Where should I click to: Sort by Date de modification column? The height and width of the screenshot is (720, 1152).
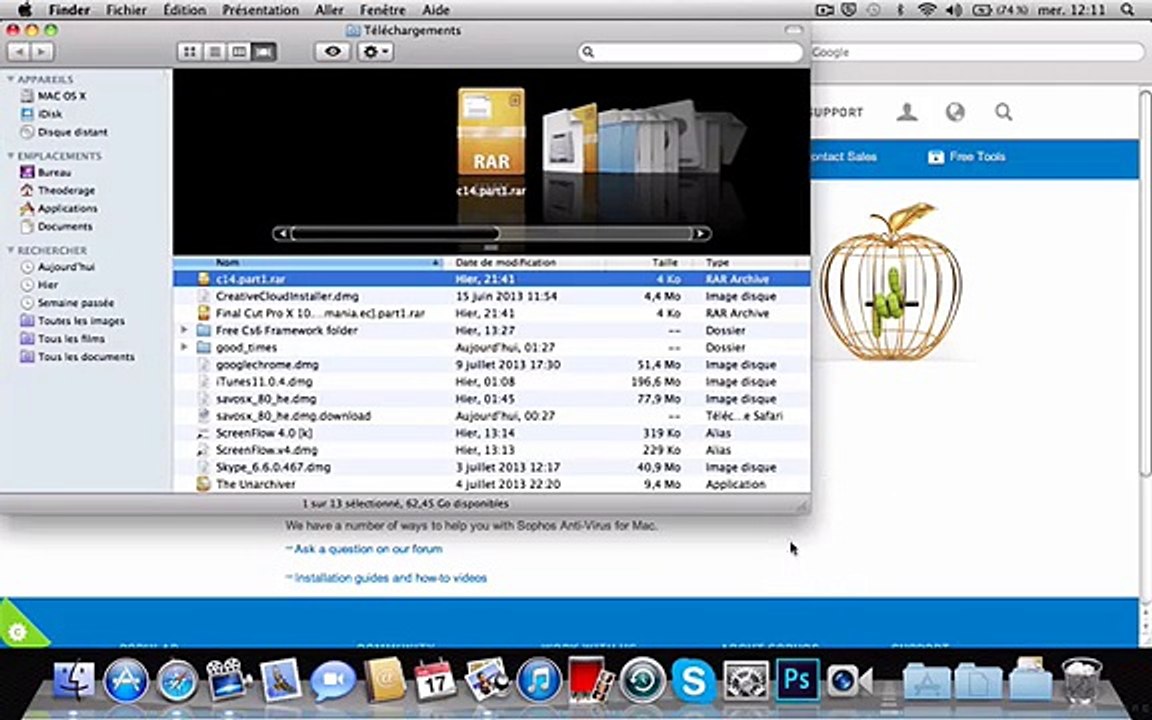tap(525, 262)
